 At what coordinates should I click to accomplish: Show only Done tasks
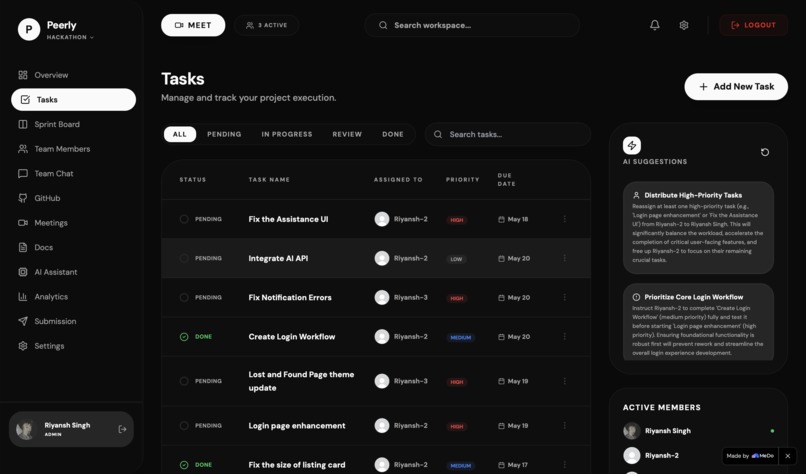point(393,134)
